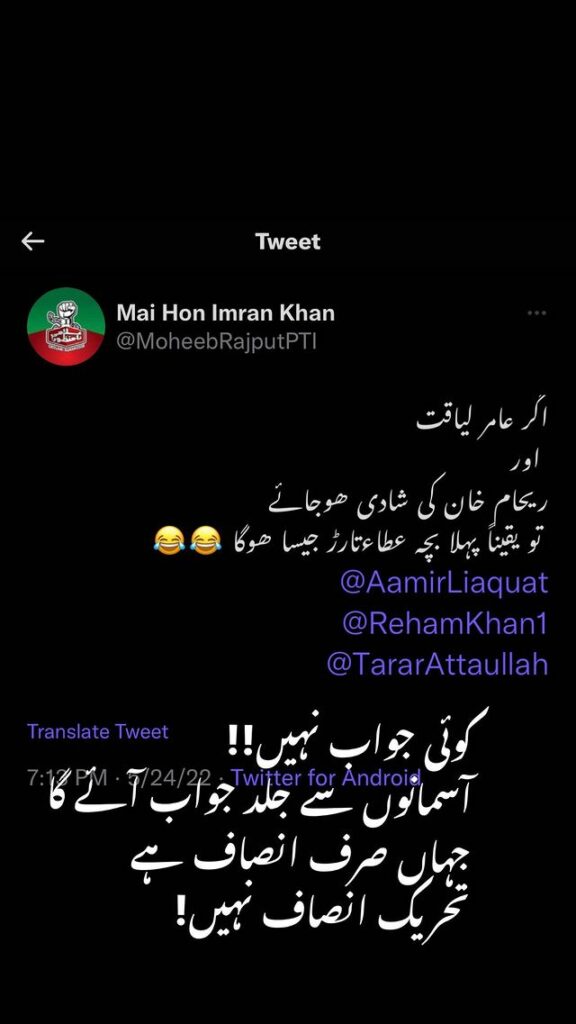Select the 7:13 PM timestamp
The image size is (576, 1024).
pos(62,778)
